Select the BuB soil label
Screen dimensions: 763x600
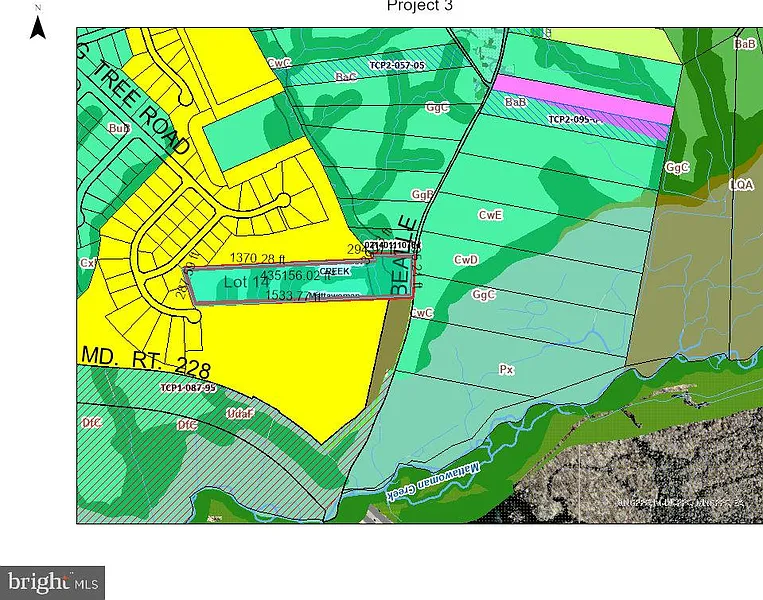coord(119,129)
